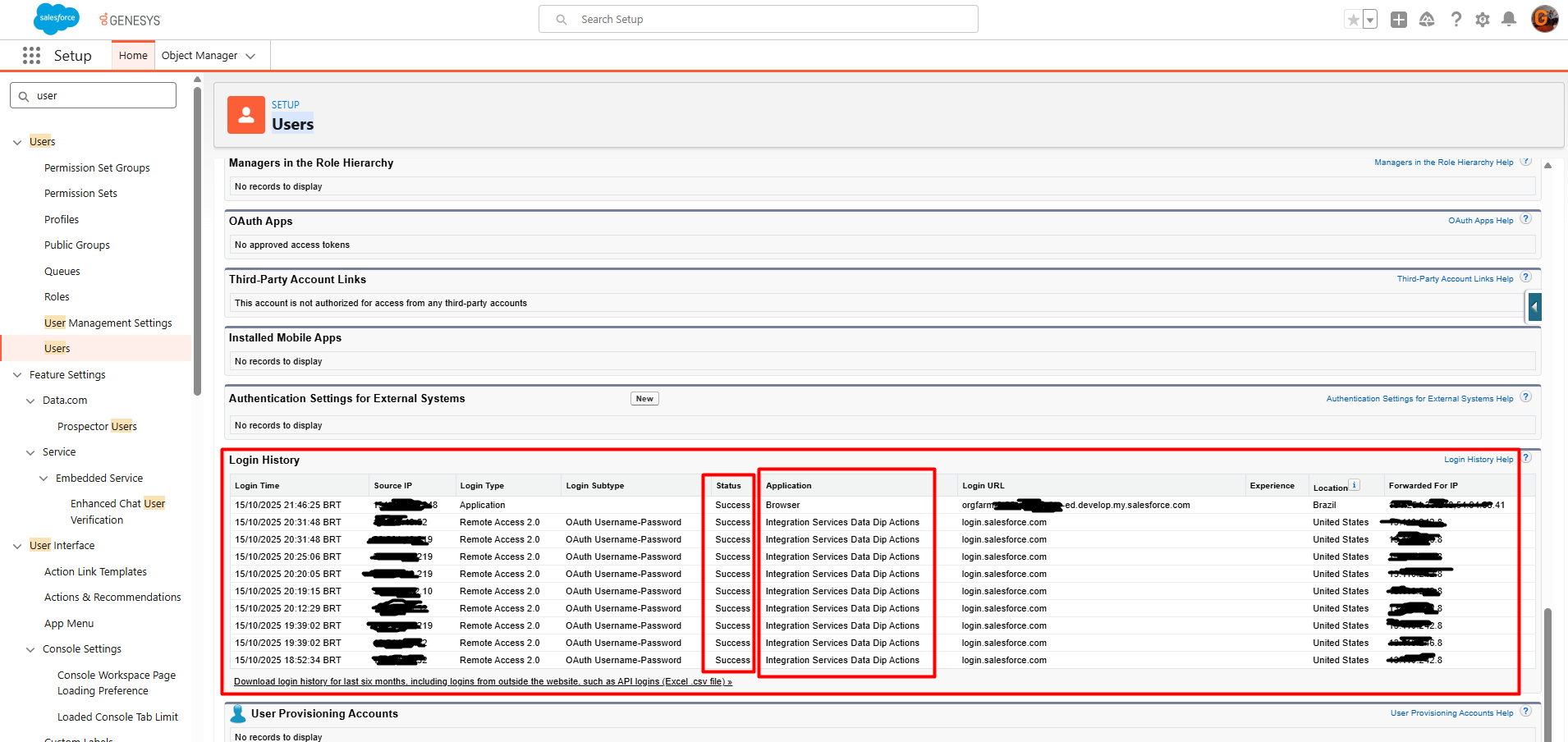Open the favorites list dropdown arrow
Viewport: 1568px width, 742px height.
[x=1370, y=20]
